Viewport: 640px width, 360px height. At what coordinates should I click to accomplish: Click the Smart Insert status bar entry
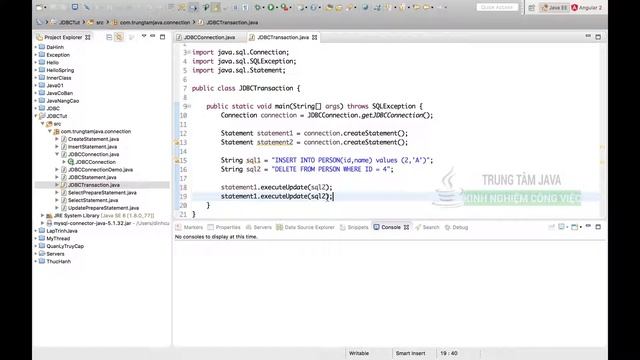tap(410, 353)
